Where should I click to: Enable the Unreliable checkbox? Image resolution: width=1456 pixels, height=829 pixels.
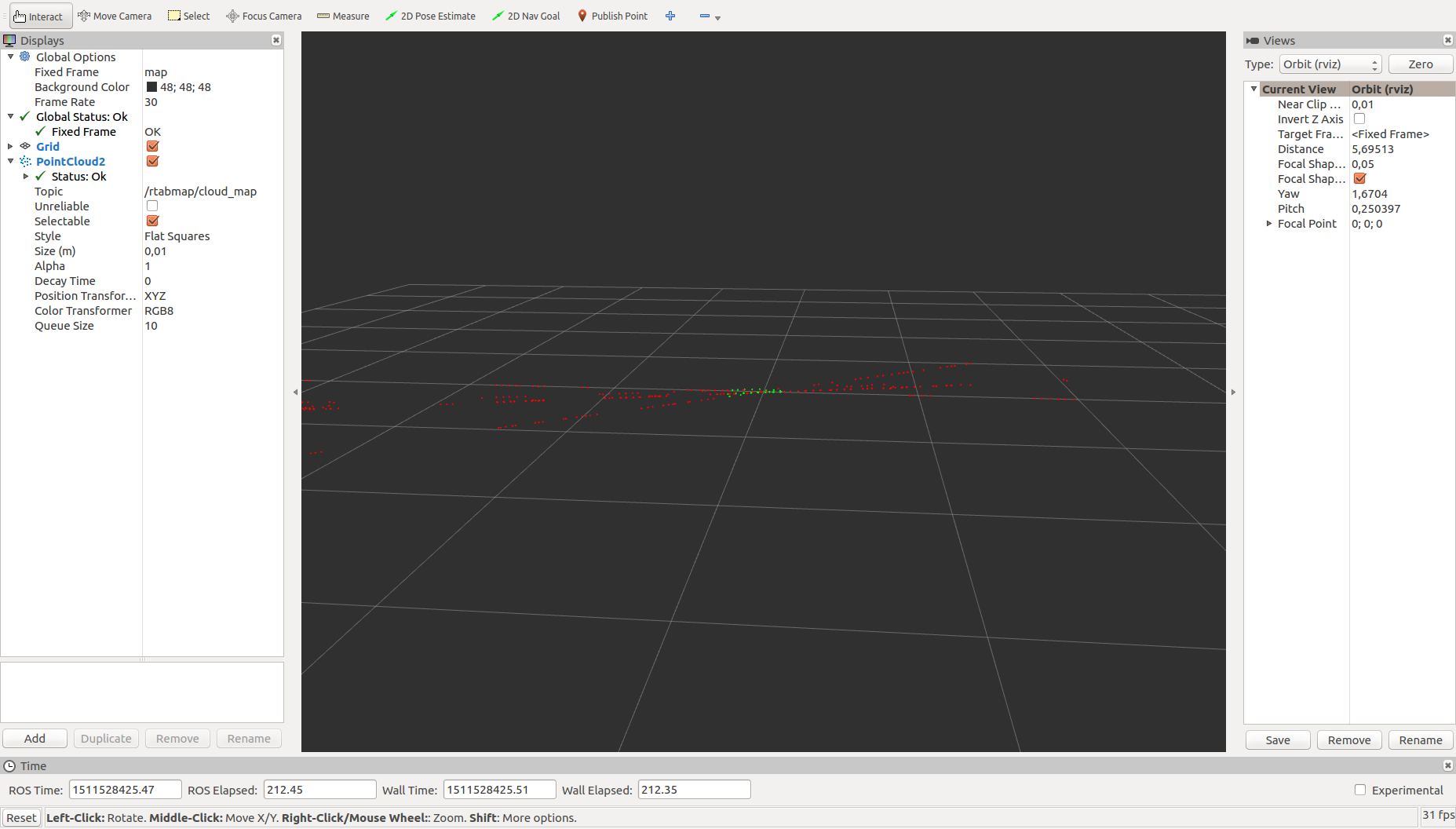click(x=152, y=206)
